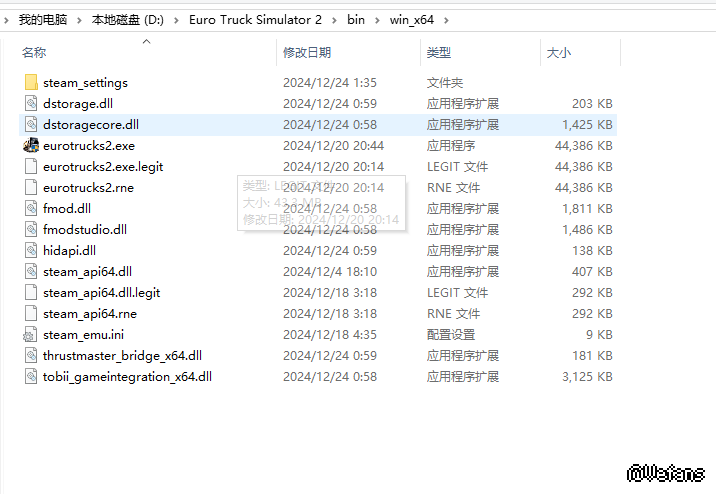Viewport: 716px width, 494px height.
Task: Click the eurotrucks2.exe.legit file icon
Action: 31,167
